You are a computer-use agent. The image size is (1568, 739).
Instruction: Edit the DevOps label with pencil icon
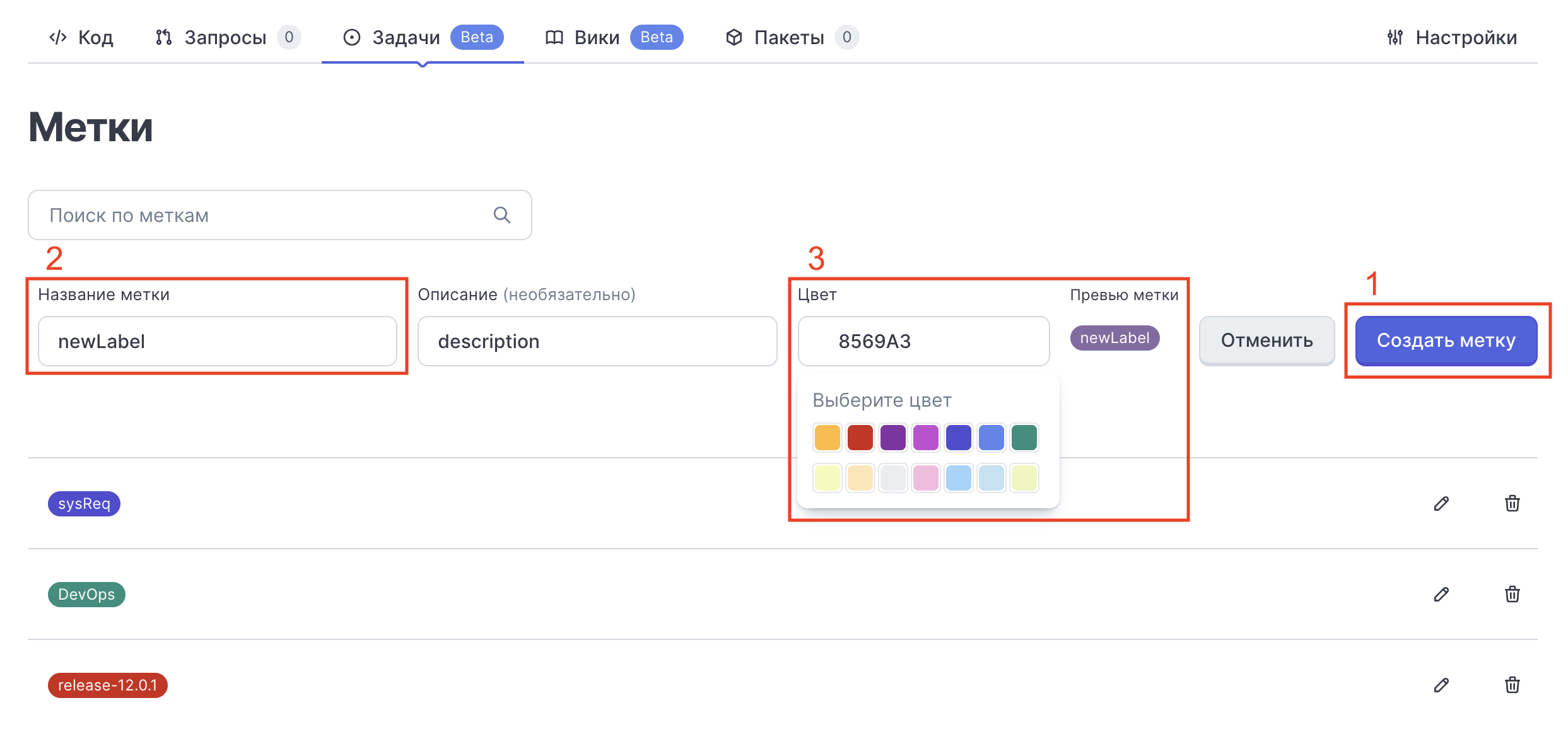[x=1441, y=594]
